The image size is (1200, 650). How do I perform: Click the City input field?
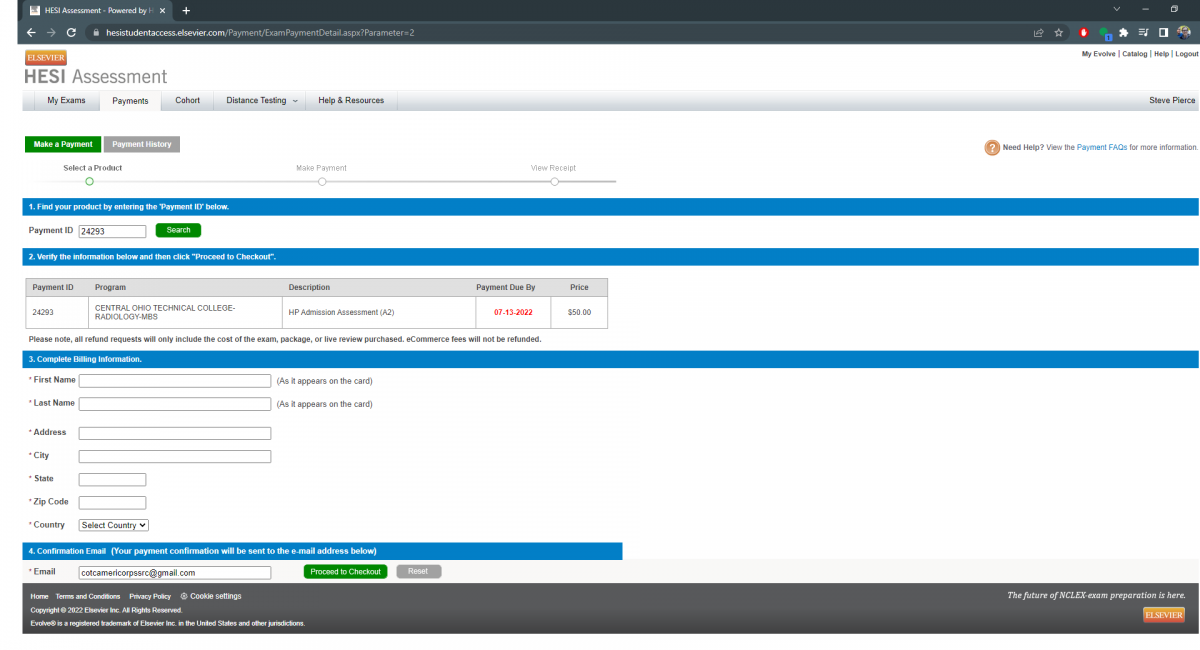tap(175, 456)
